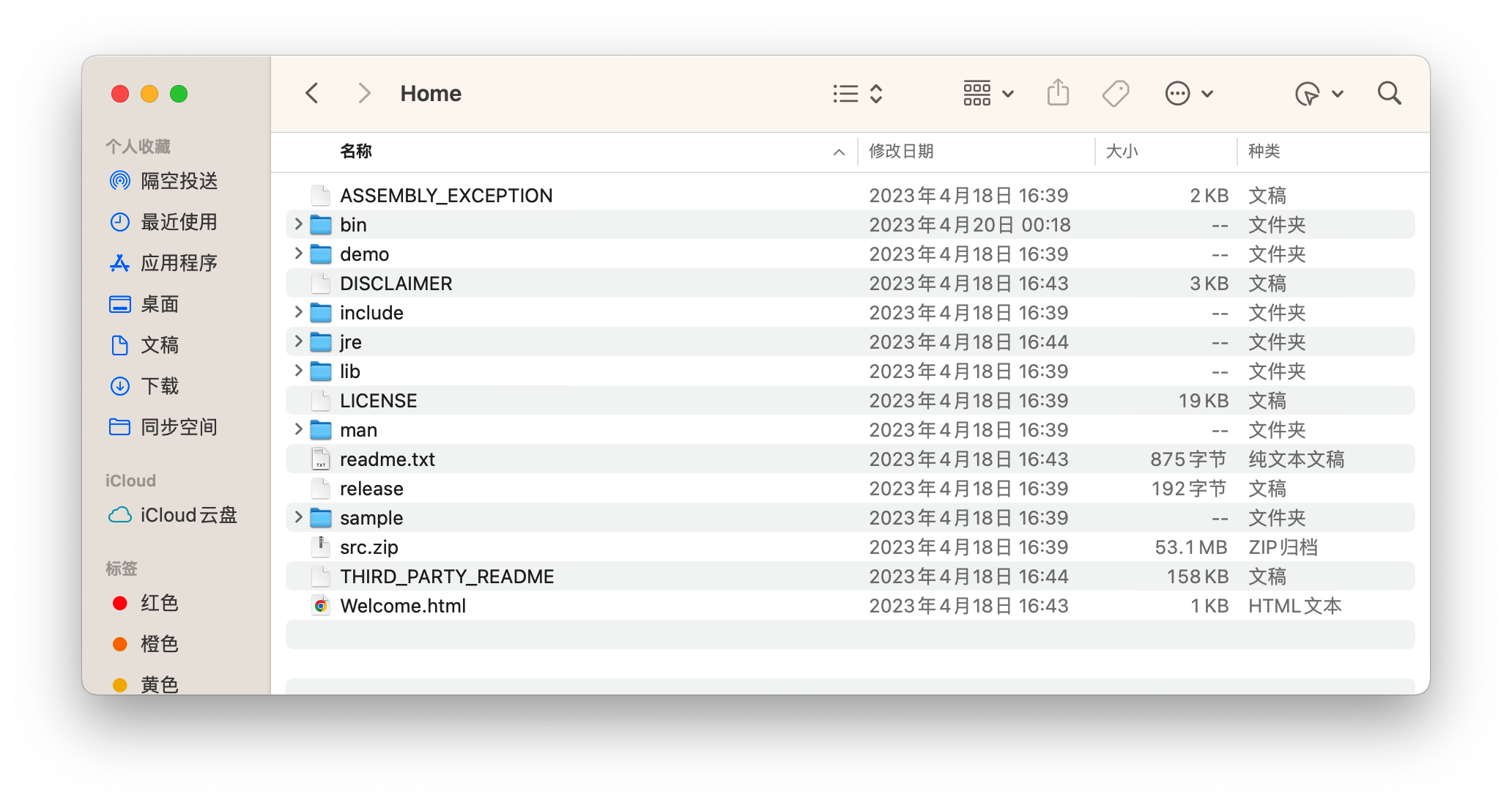Image resolution: width=1512 pixels, height=803 pixels.
Task: Select the include folder icon
Action: [321, 312]
